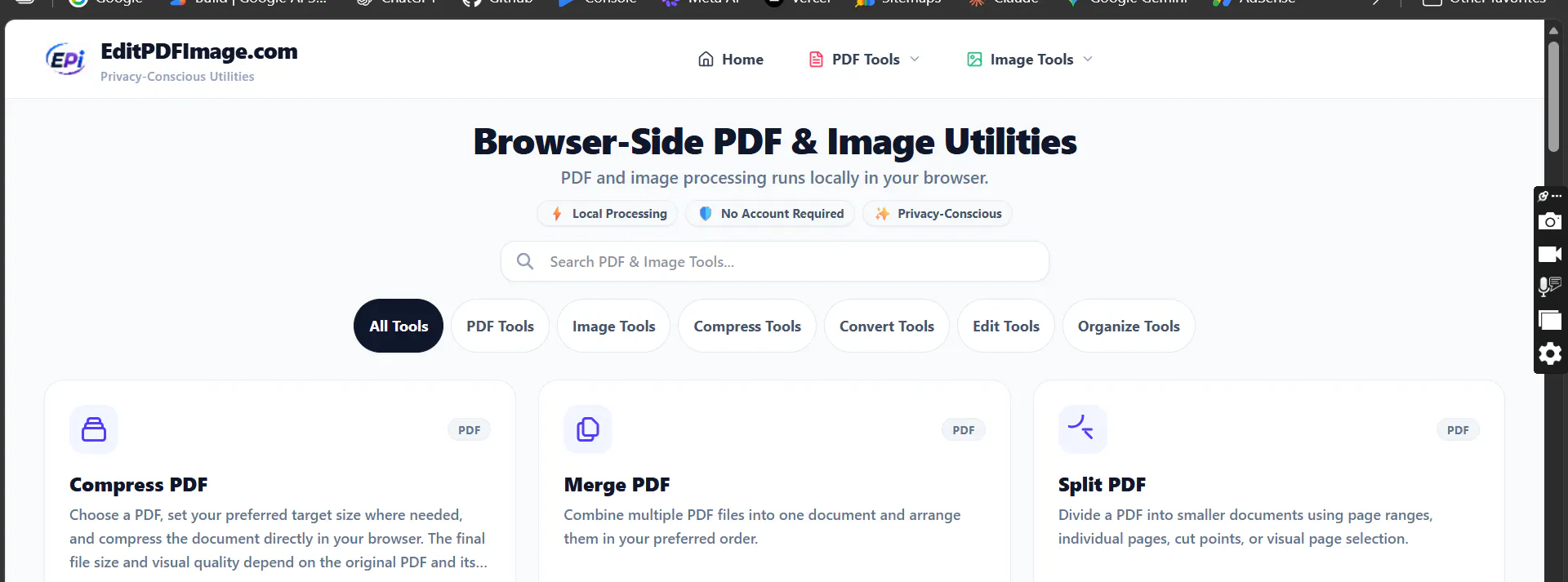Open the gear settings in side toolbar
The height and width of the screenshot is (582, 1568).
tap(1550, 354)
